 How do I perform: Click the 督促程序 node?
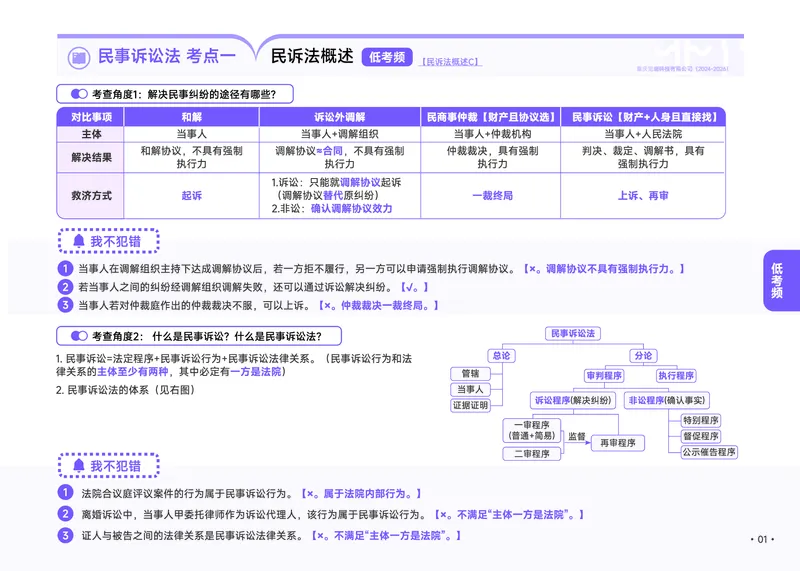701,436
